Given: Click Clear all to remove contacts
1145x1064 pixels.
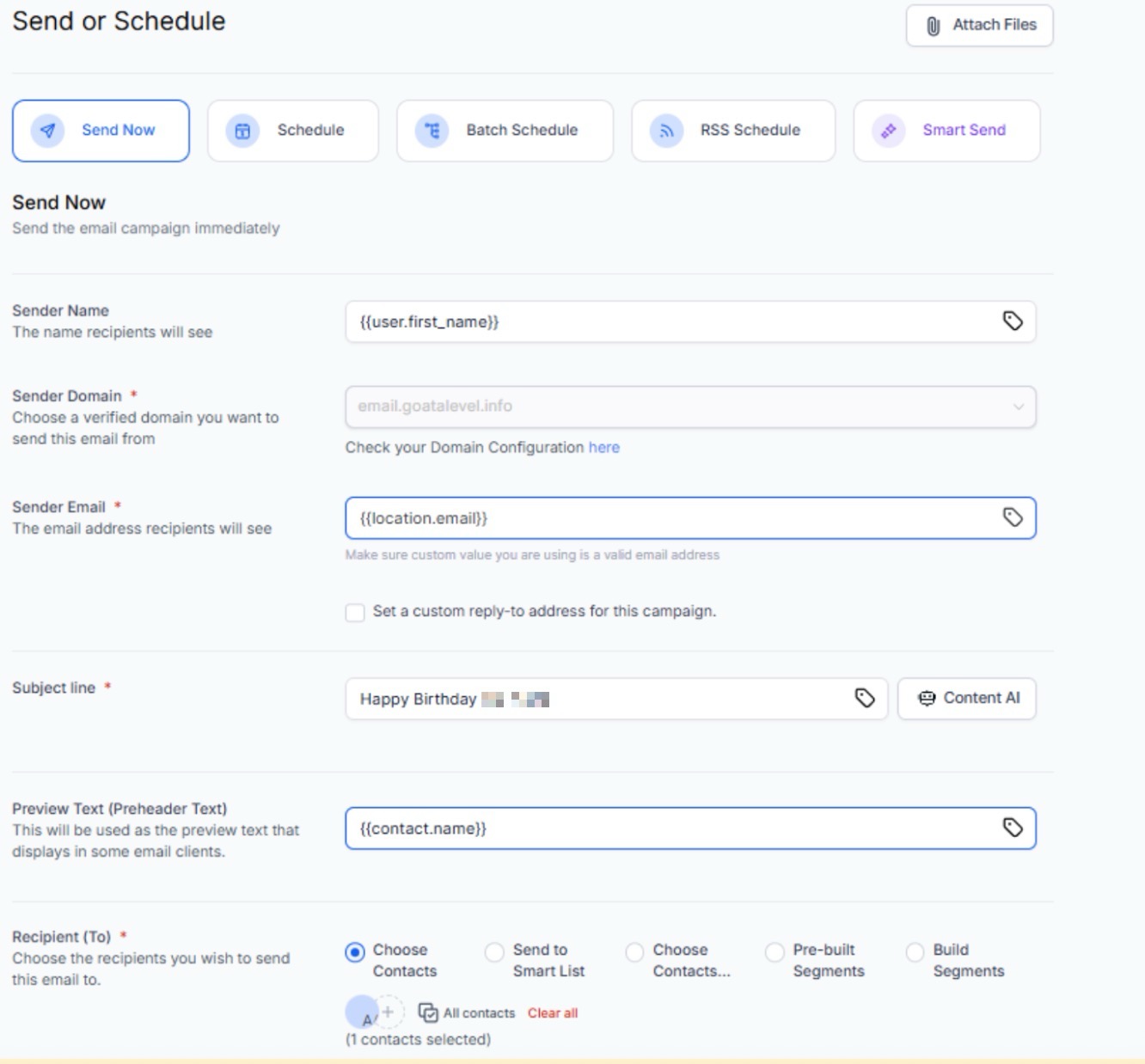Looking at the screenshot, I should coord(552,1013).
